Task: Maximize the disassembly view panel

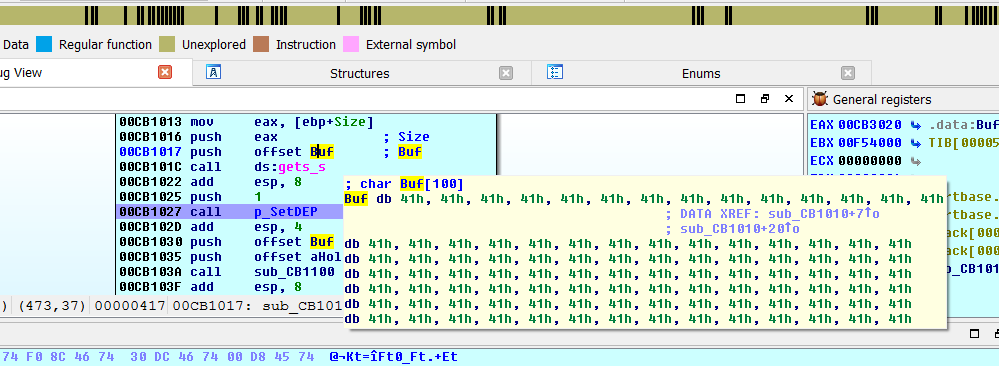Action: click(x=740, y=99)
